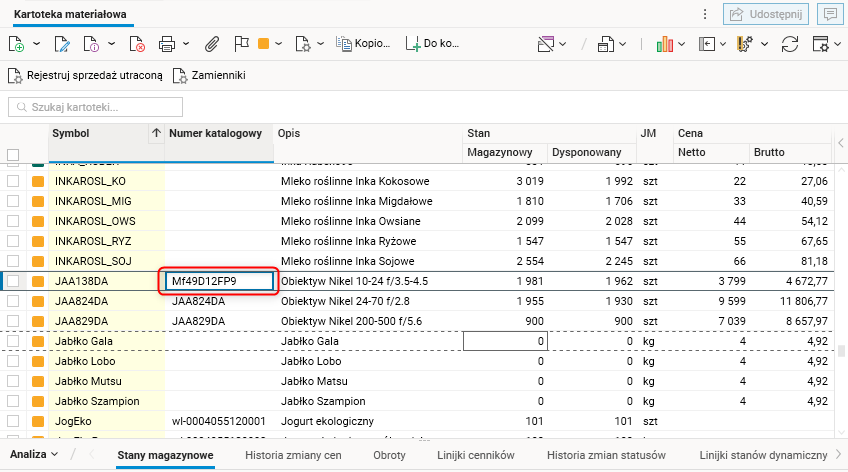Viewport: 848px width, 472px height.
Task: Click the Zamienniki button
Action: pyautogui.click(x=209, y=75)
